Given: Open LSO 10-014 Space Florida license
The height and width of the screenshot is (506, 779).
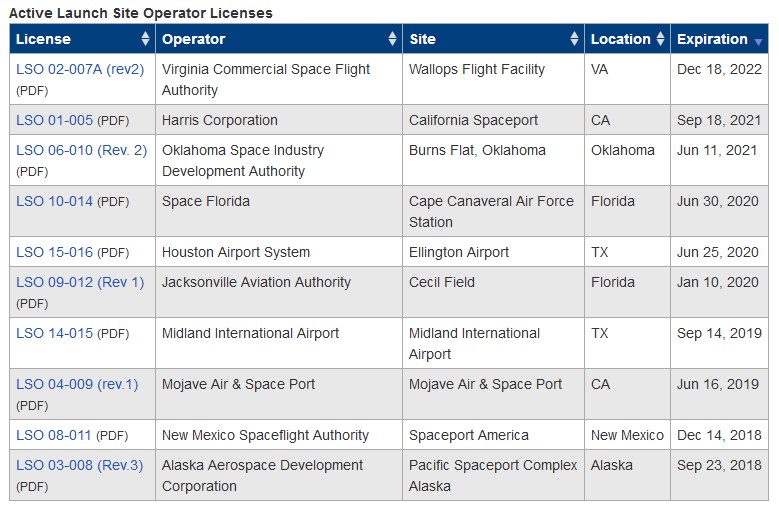Looking at the screenshot, I should point(54,201).
